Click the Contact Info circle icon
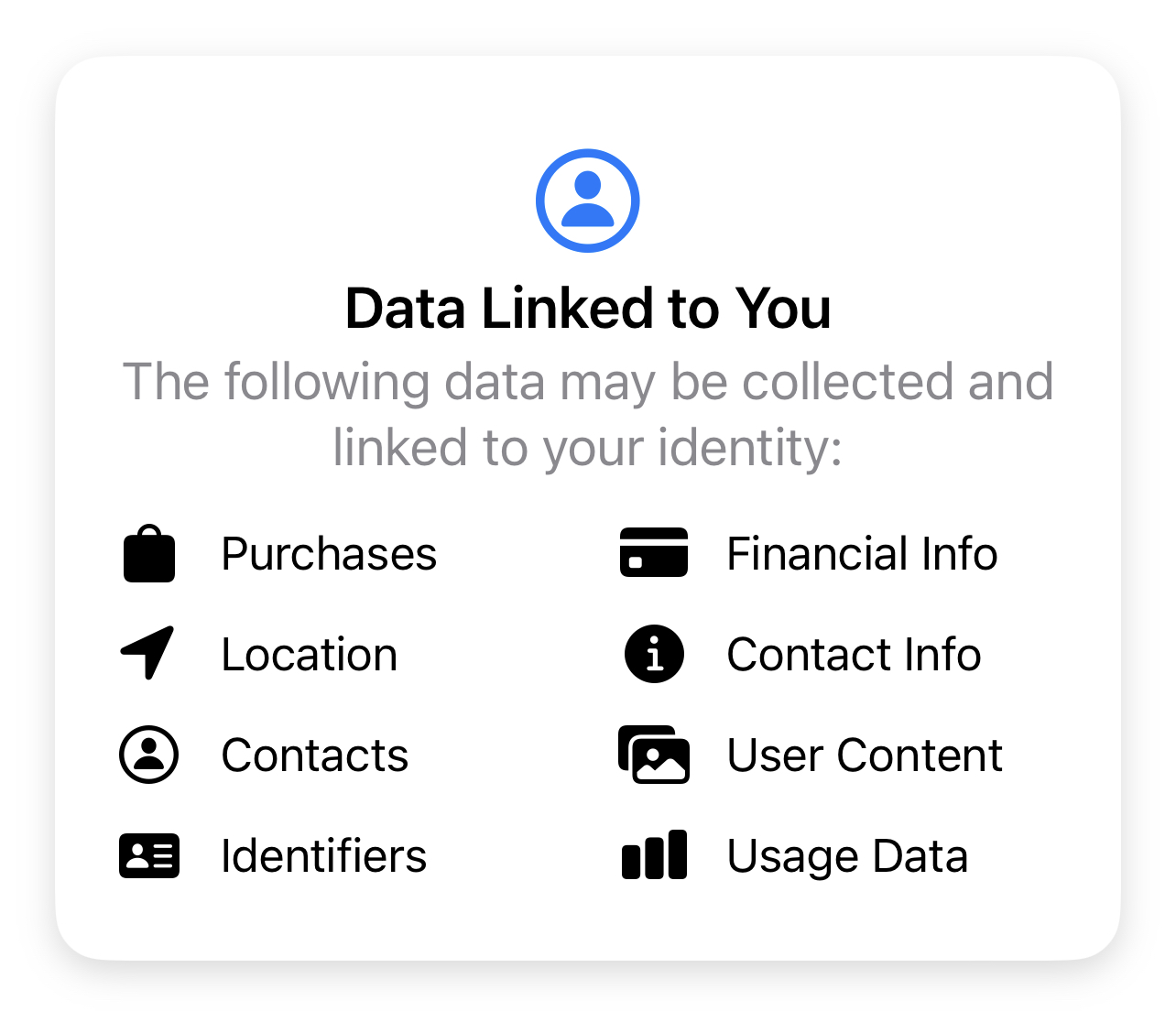This screenshot has height=1011, width=1176. [654, 654]
